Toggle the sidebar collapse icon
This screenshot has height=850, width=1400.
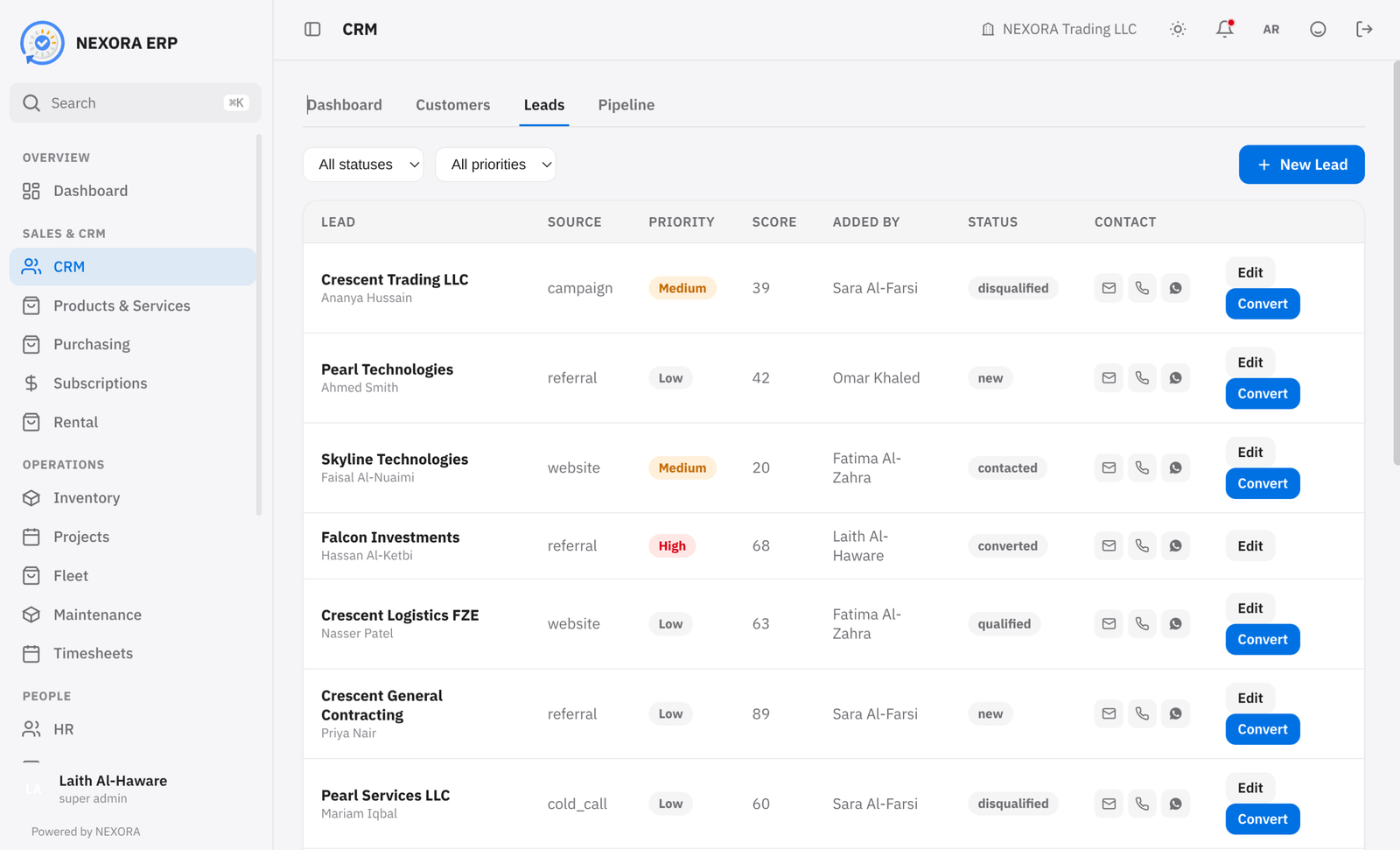point(312,29)
